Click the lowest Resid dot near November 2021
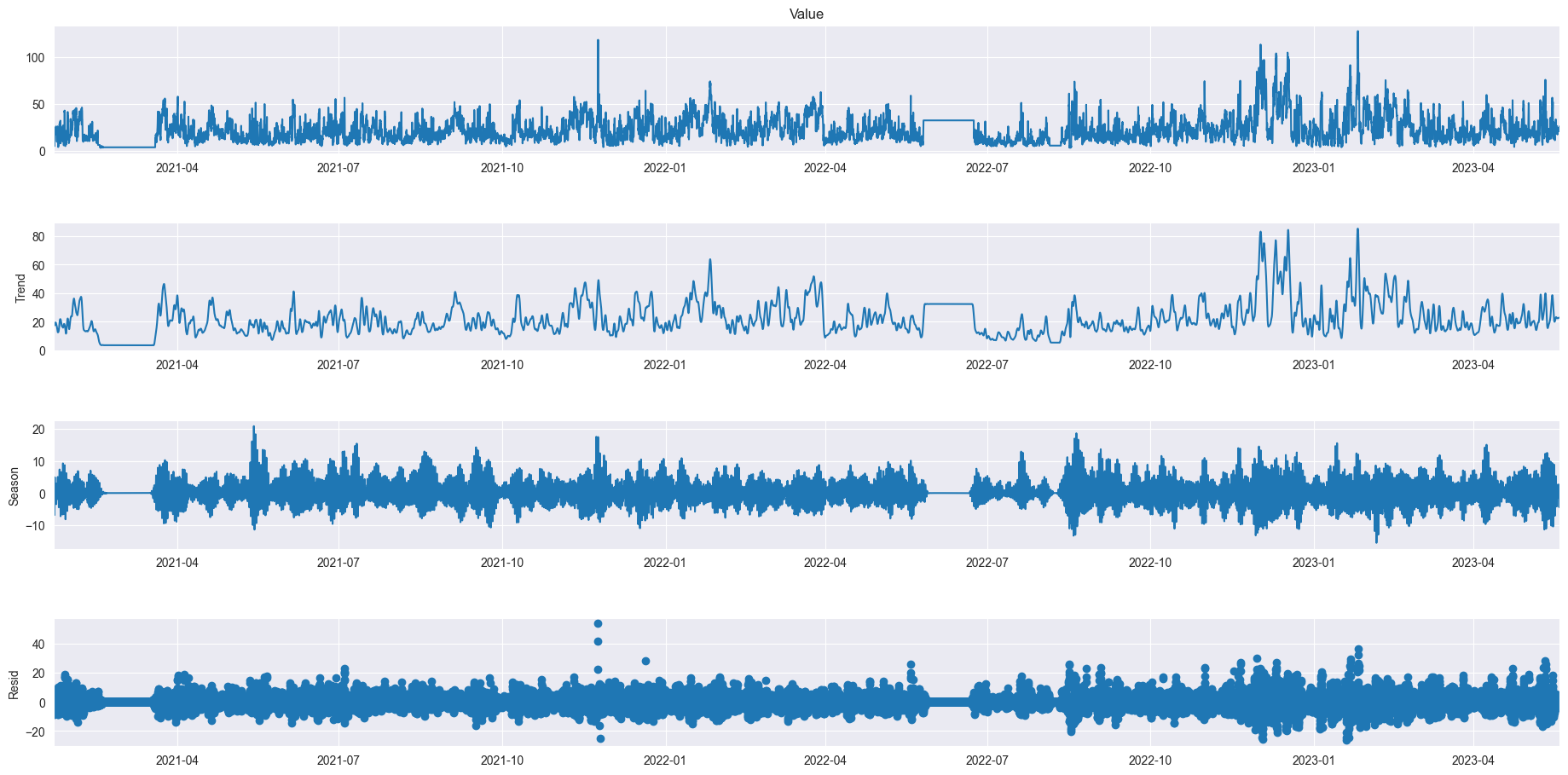Viewport: 1568px width, 775px height. coord(600,738)
